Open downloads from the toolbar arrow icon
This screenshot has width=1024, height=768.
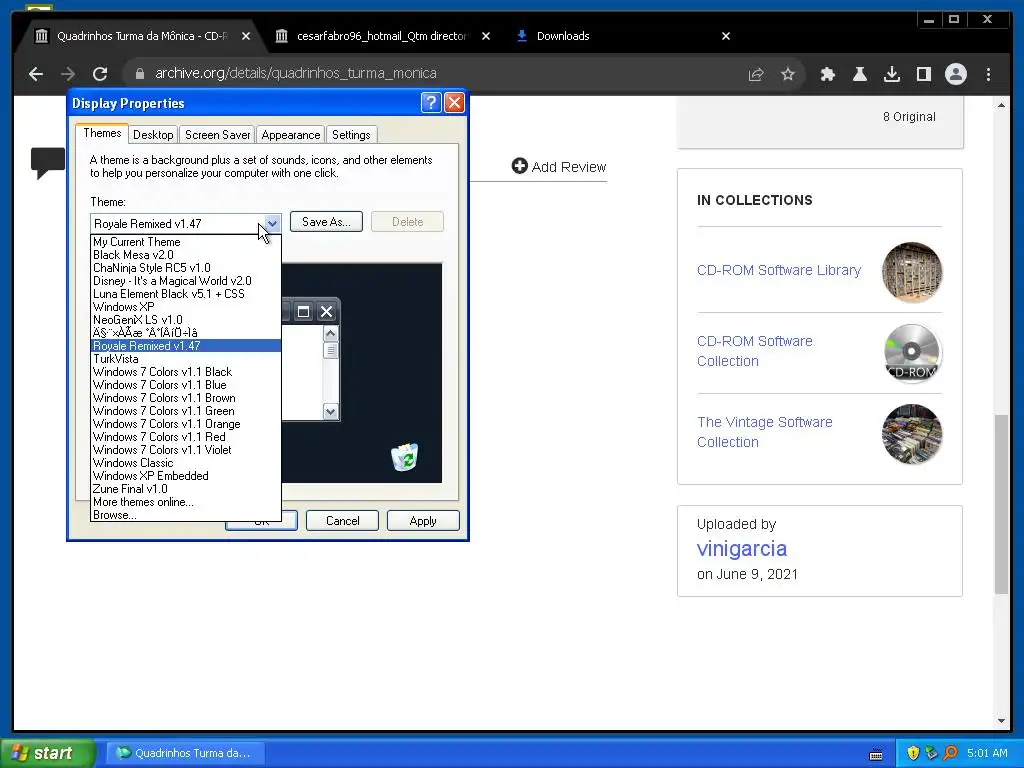point(891,74)
